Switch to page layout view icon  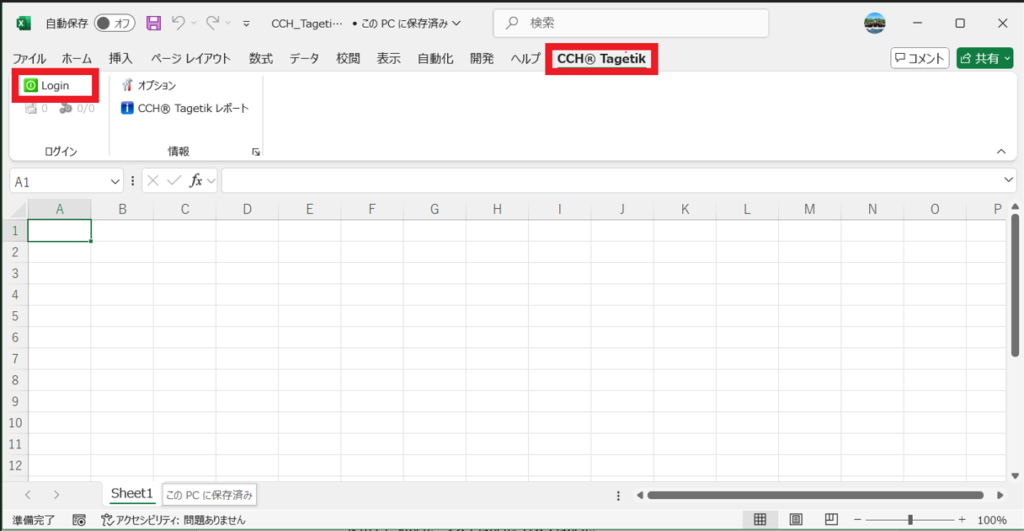point(796,519)
